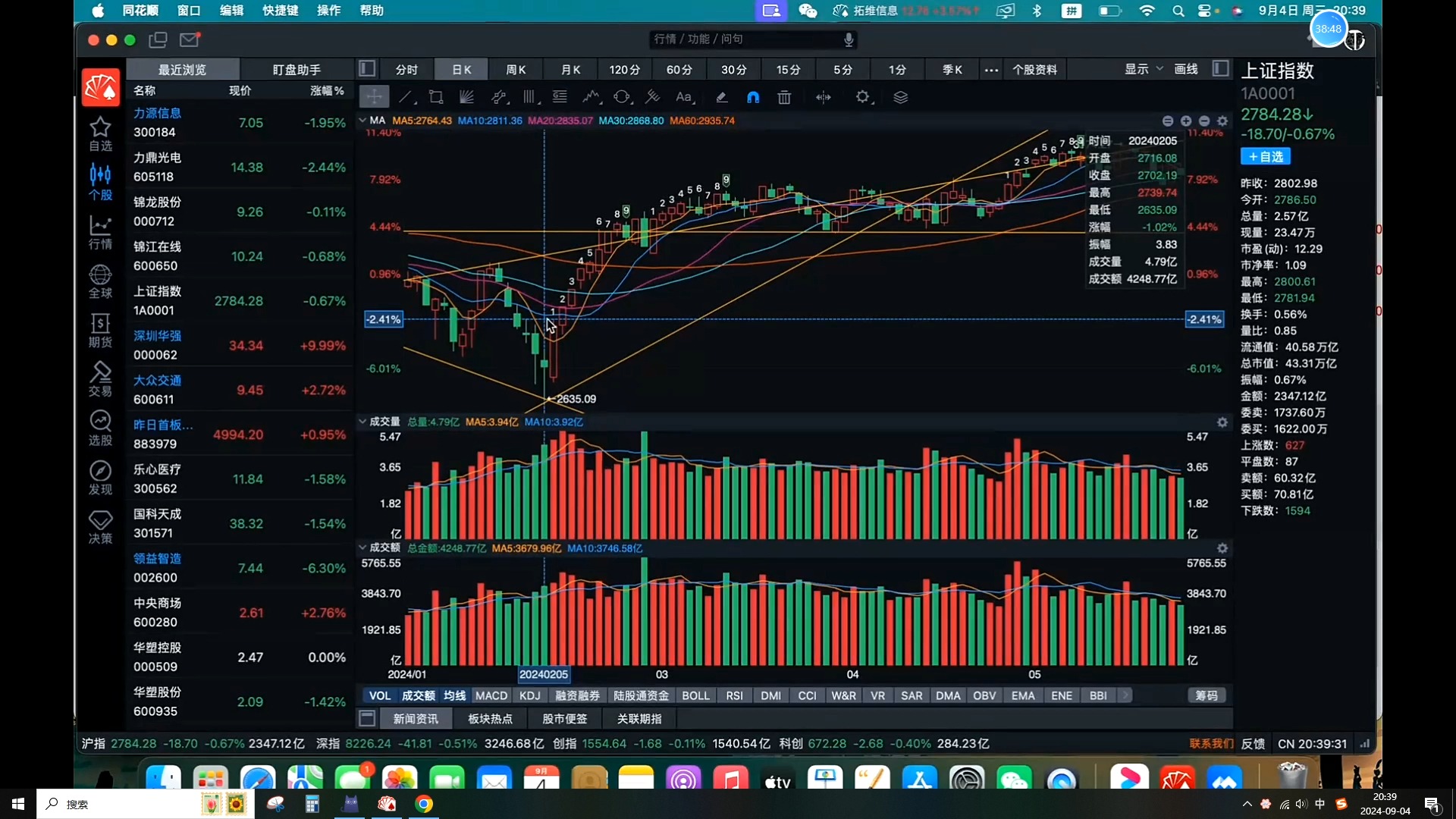Screen dimensions: 1456x819
Task: Click the 联系我们 contact link
Action: click(x=1211, y=744)
